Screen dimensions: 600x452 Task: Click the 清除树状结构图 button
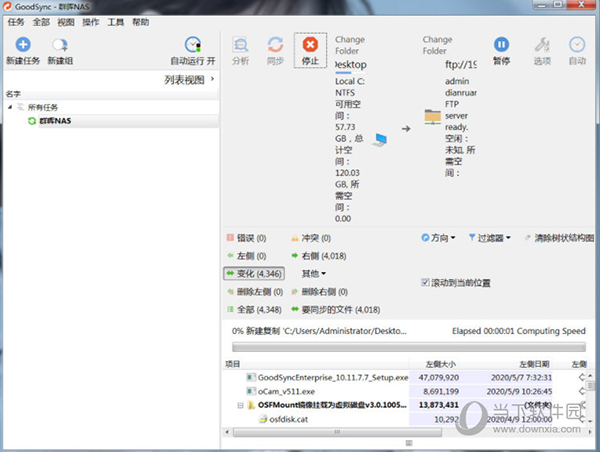[x=560, y=238]
